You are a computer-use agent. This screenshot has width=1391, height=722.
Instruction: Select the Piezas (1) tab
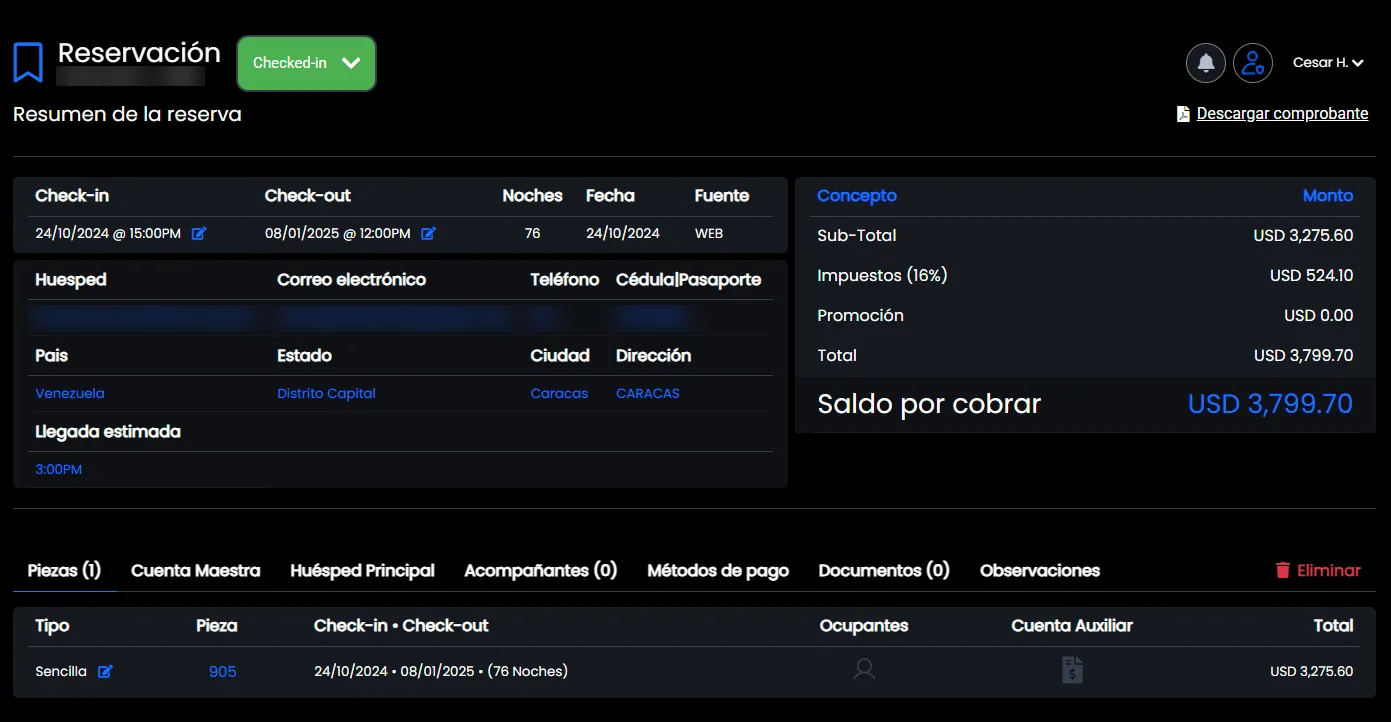64,570
